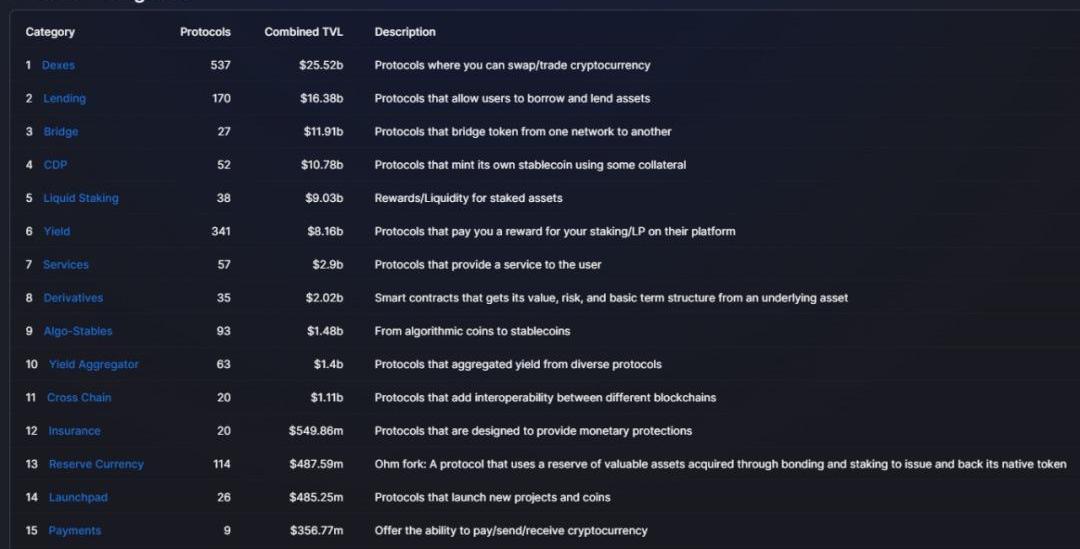Image resolution: width=1080 pixels, height=549 pixels.
Task: Open the Derivatives category link
Action: tap(73, 298)
